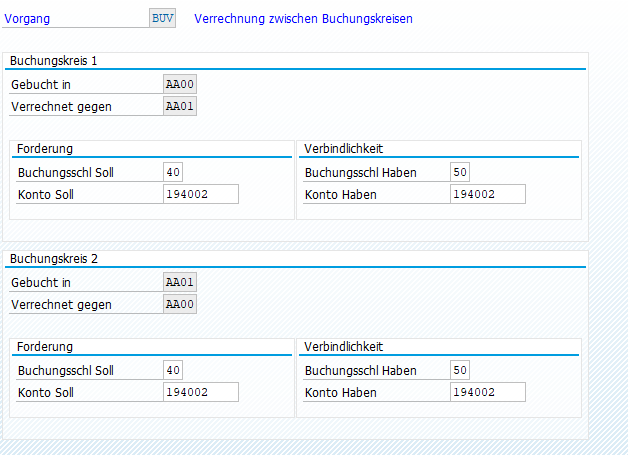628x455 pixels.
Task: Click the Verbindlichkeit heading in Buchungskreis 2
Action: (341, 347)
